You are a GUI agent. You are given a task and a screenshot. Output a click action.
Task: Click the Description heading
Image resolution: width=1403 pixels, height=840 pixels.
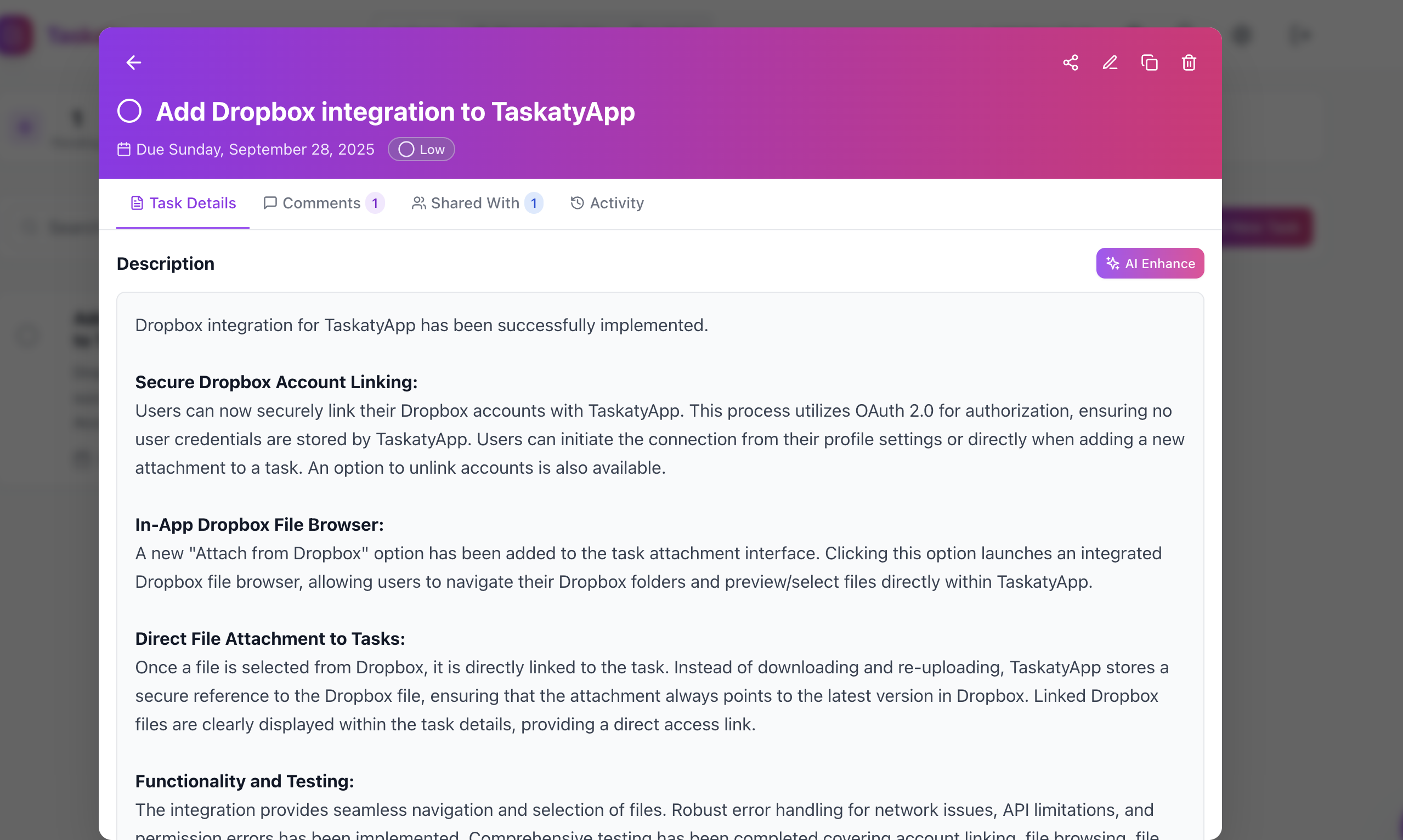165,264
